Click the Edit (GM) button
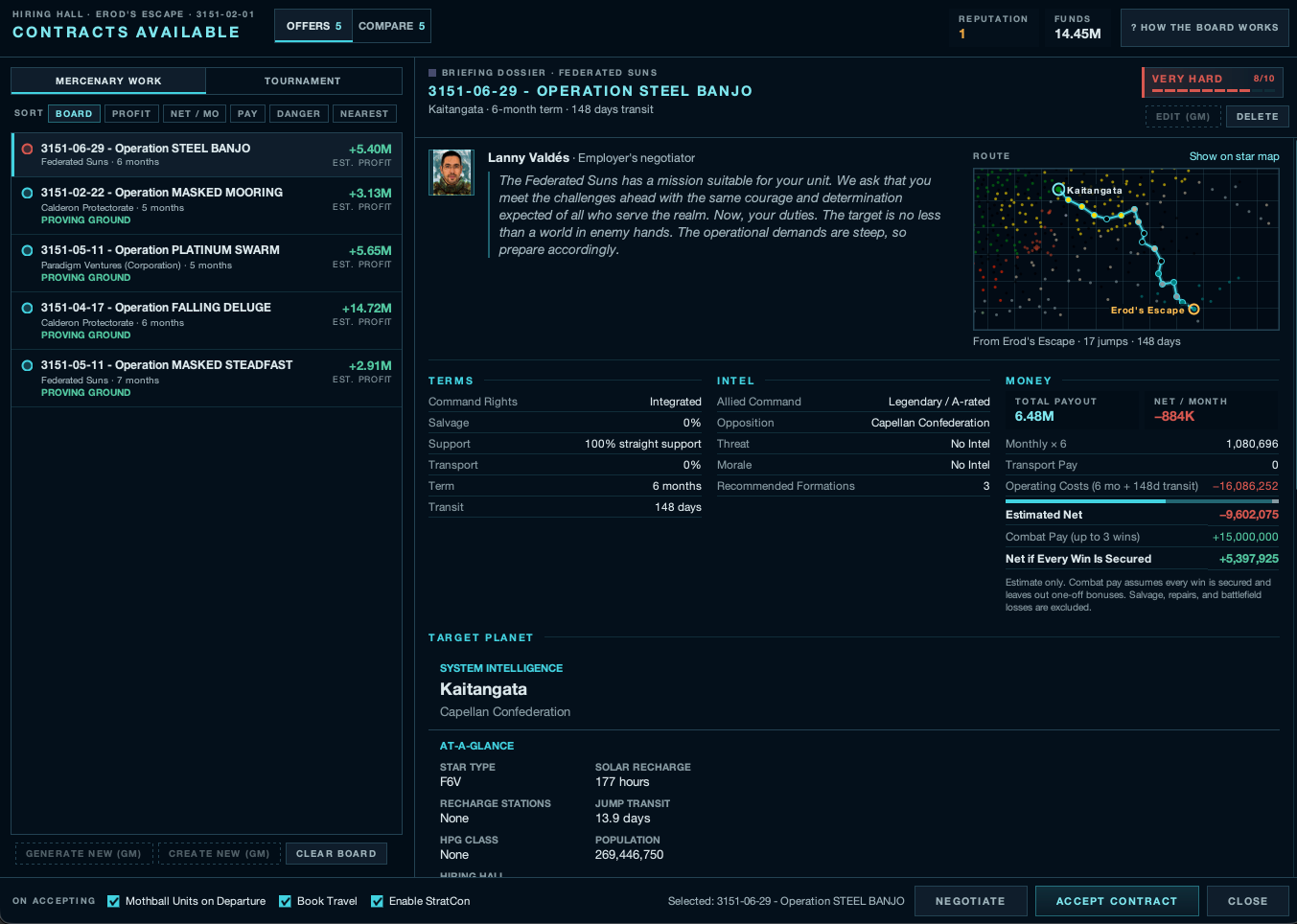The image size is (1297, 924). [x=1183, y=117]
